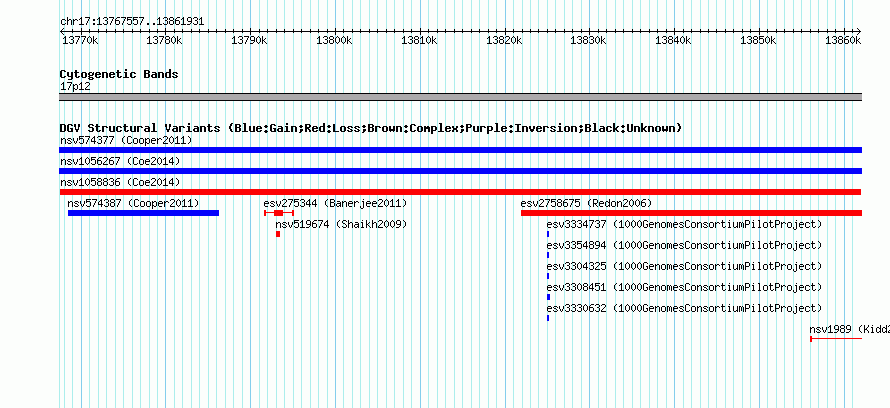This screenshot has width=890, height=408.
Task: Open nsv519674 (Shaikh2009) label
Action: (341, 224)
